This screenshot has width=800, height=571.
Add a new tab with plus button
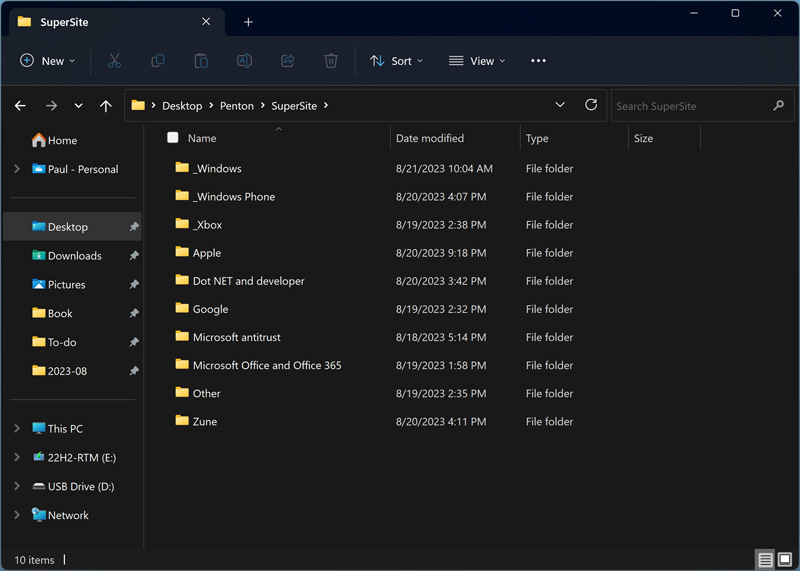248,22
